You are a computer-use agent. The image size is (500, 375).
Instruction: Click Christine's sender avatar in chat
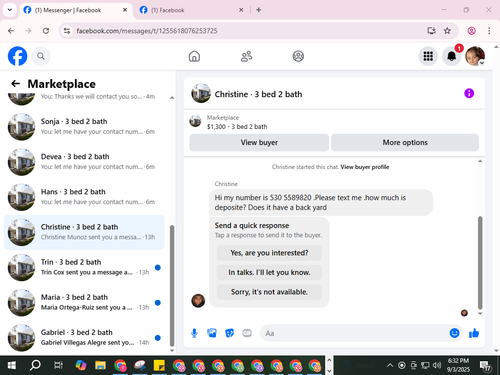[x=198, y=301]
